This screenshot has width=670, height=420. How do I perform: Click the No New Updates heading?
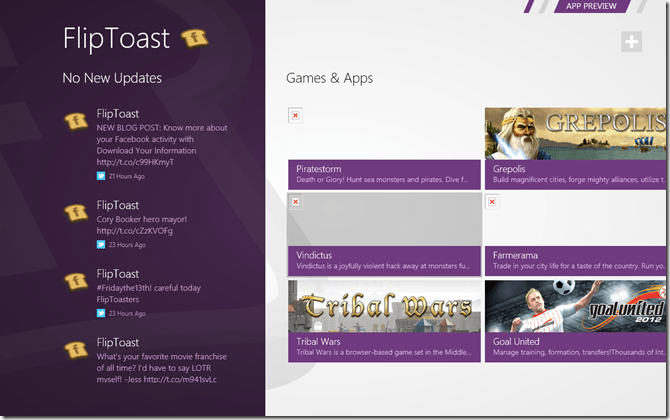click(x=111, y=78)
